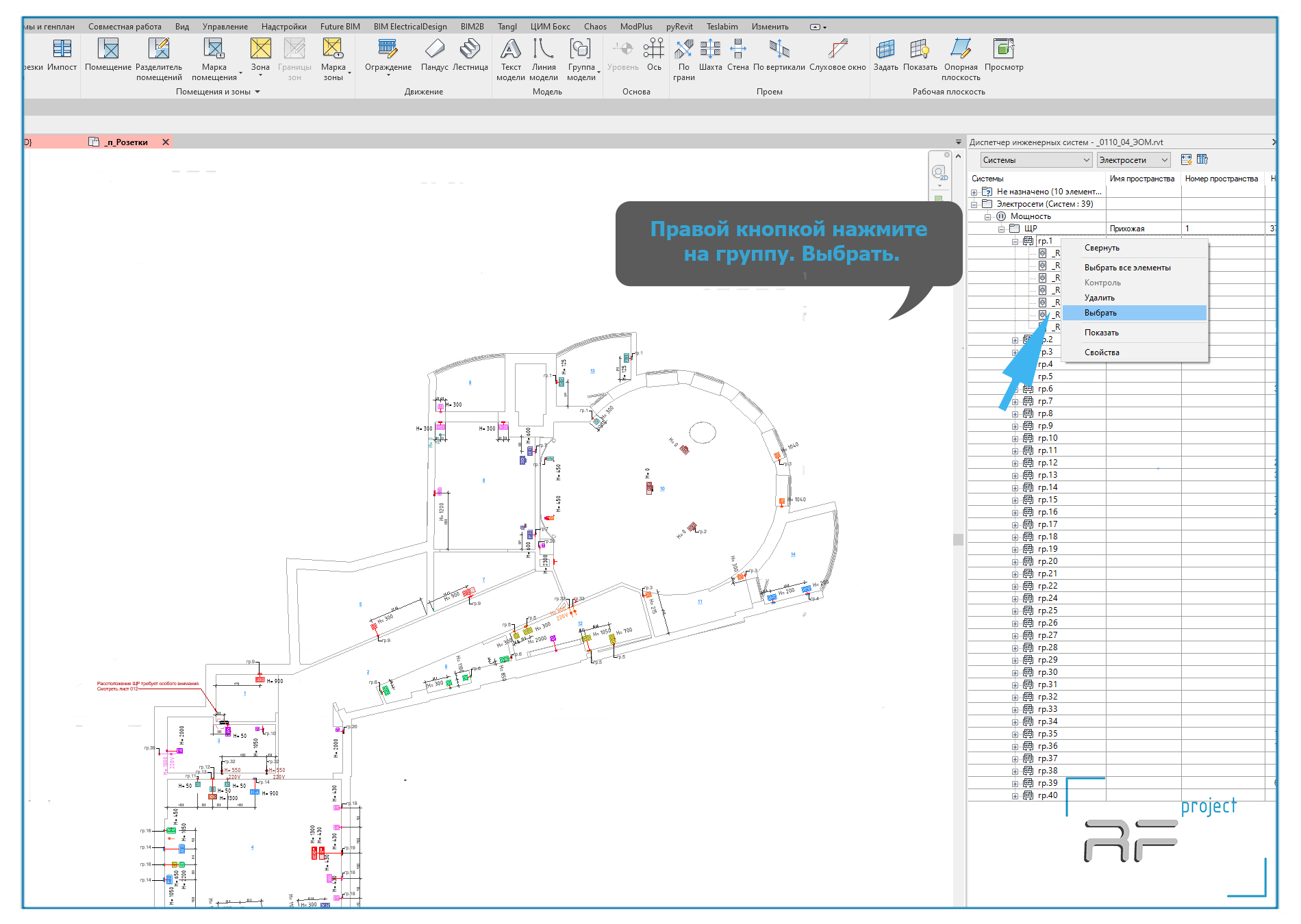The width and height of the screenshot is (1301, 924).
Task: Open the Управление ribbon tab
Action: tap(225, 27)
